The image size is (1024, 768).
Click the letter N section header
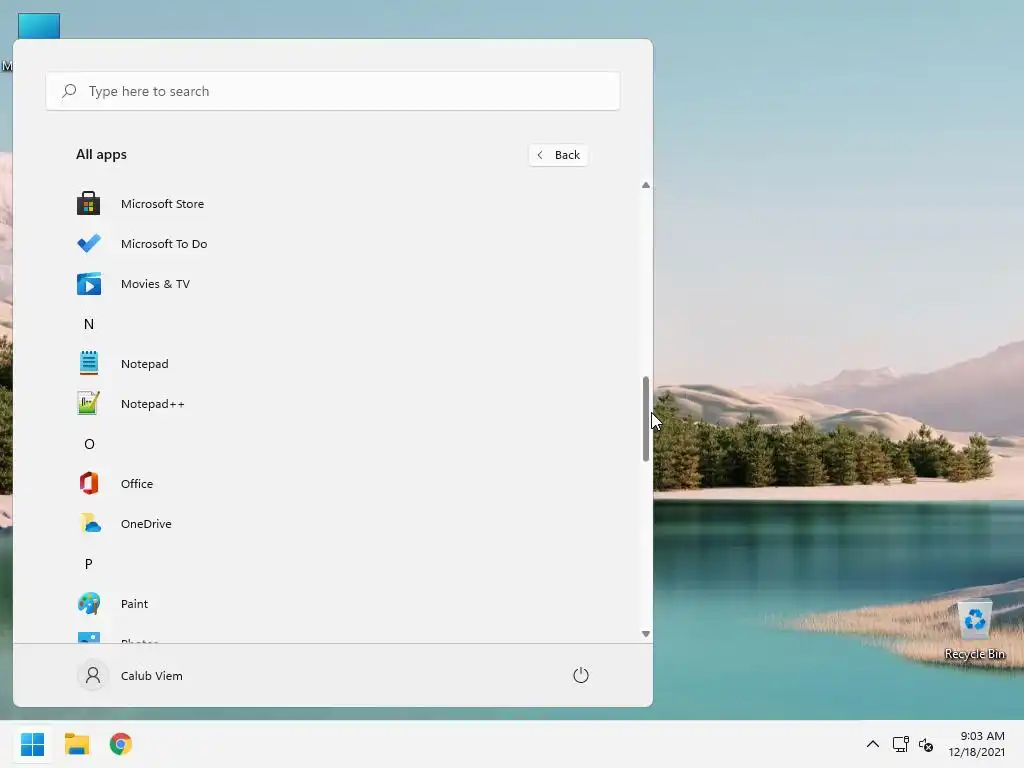coord(89,324)
